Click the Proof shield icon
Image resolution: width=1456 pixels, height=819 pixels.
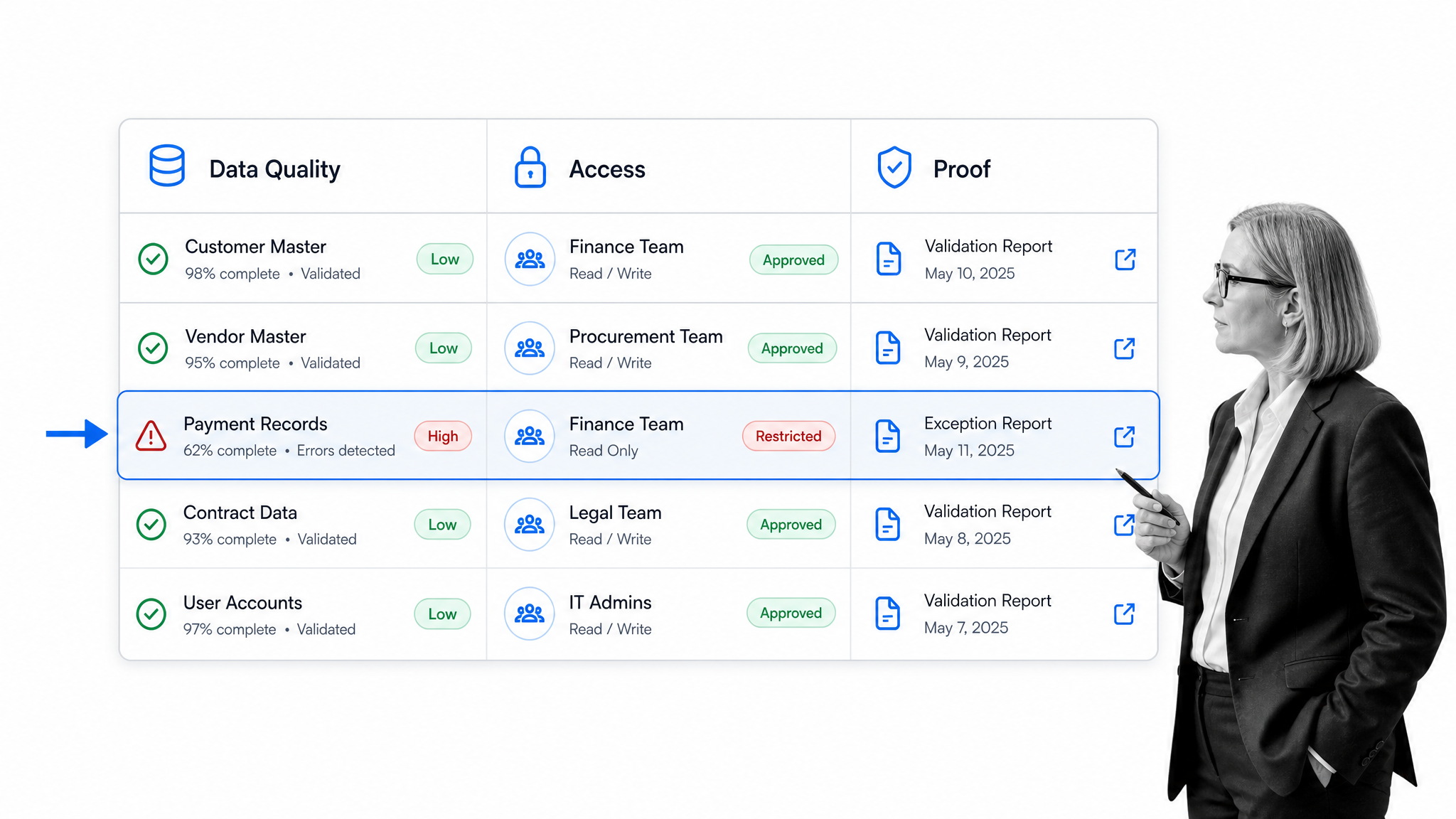[894, 168]
